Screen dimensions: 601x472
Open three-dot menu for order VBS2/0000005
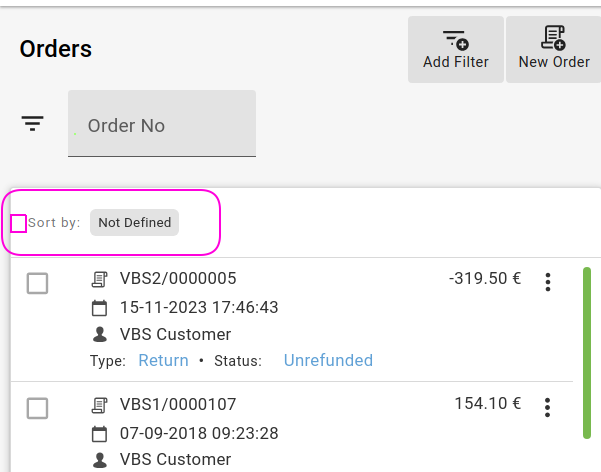tap(547, 282)
